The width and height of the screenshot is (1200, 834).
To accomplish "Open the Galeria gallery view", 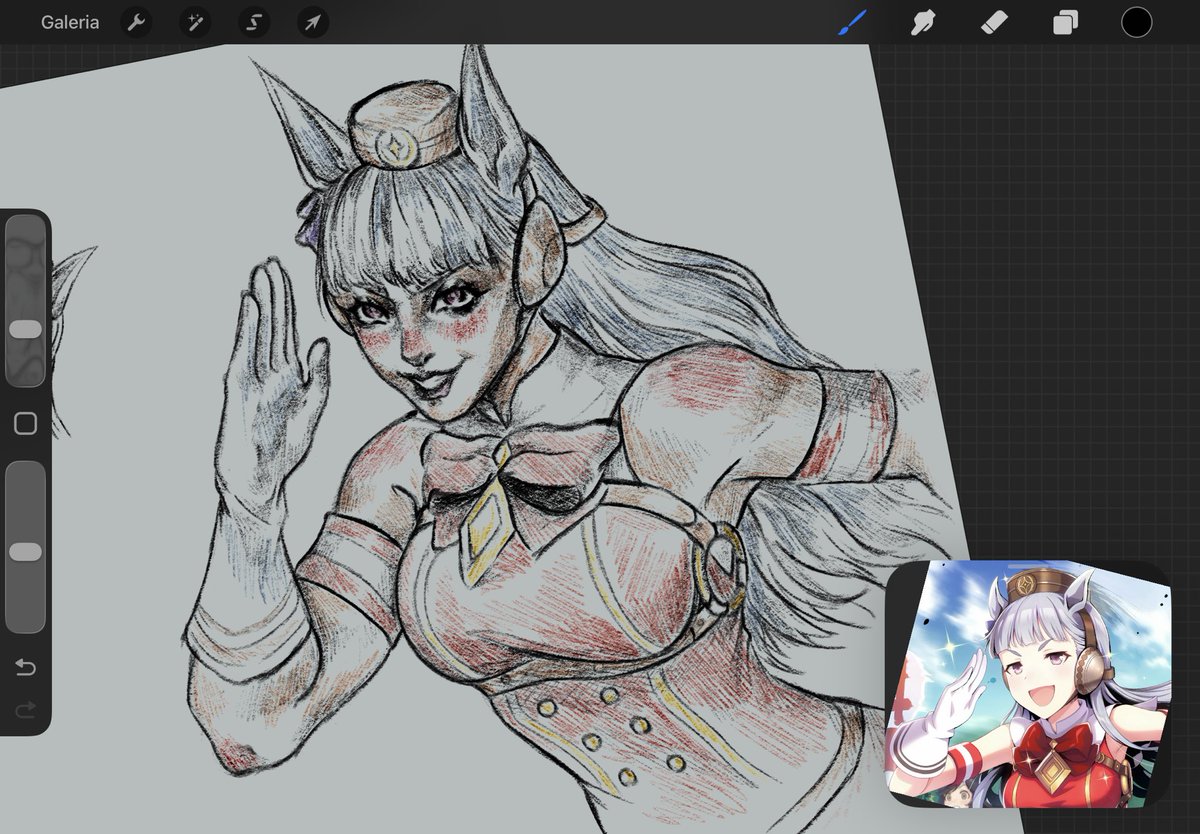I will 70,22.
